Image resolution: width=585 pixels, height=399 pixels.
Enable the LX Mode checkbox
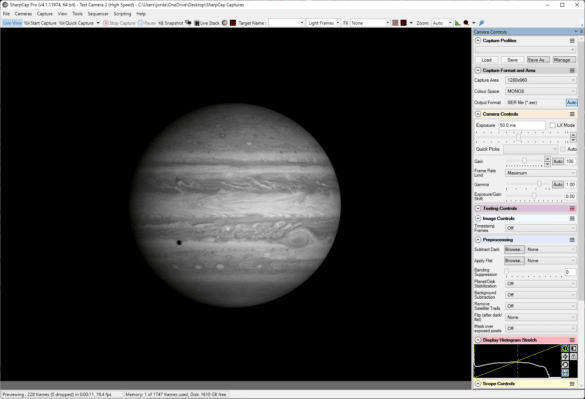(553, 125)
